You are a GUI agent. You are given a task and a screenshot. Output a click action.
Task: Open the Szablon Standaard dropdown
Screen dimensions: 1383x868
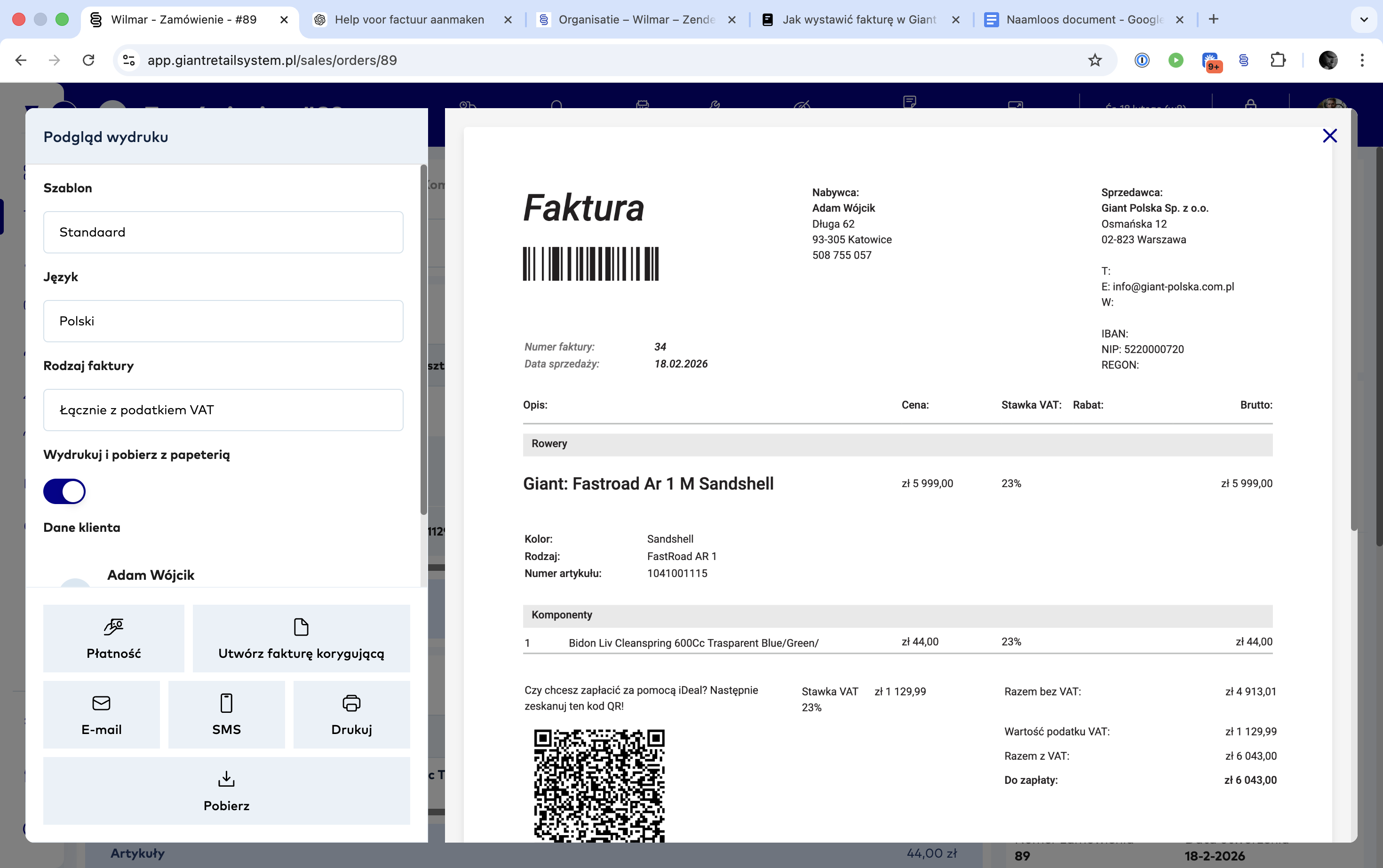pos(223,232)
